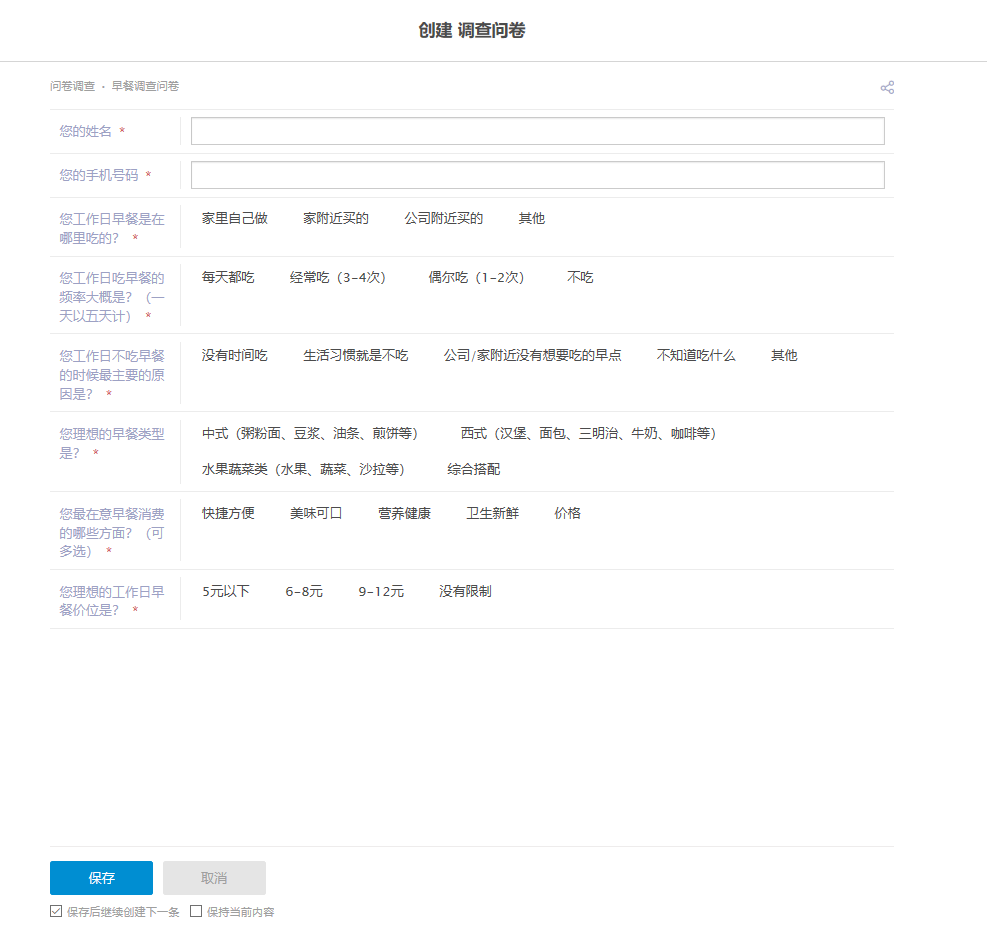Select 公司/家附近没有想要吃的早点 reason
987x927 pixels.
533,356
